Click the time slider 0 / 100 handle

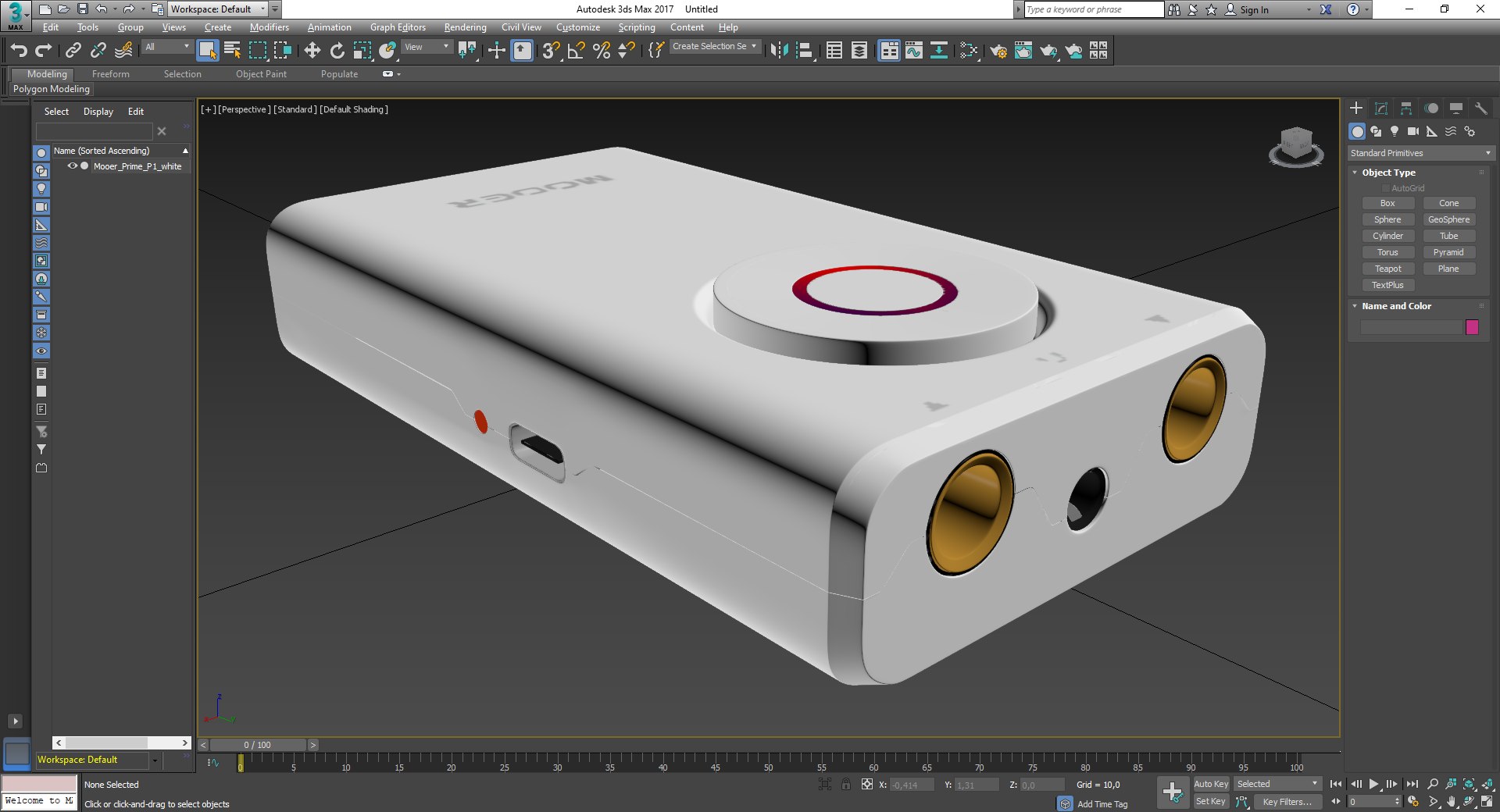pos(257,745)
